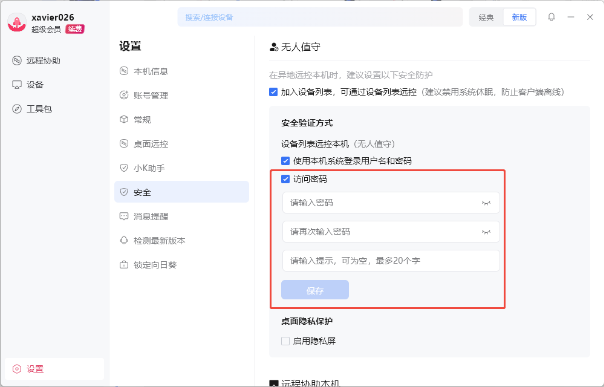This screenshot has height=387, width=604.
Task: Click the user avatar icon
Action: pyautogui.click(x=17, y=23)
